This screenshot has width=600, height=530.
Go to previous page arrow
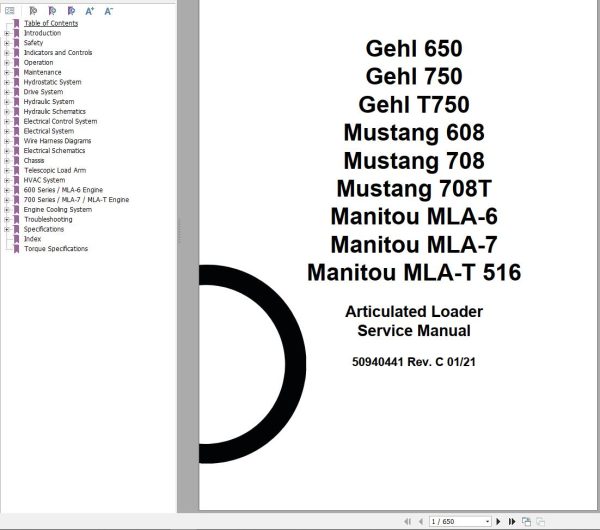421,521
